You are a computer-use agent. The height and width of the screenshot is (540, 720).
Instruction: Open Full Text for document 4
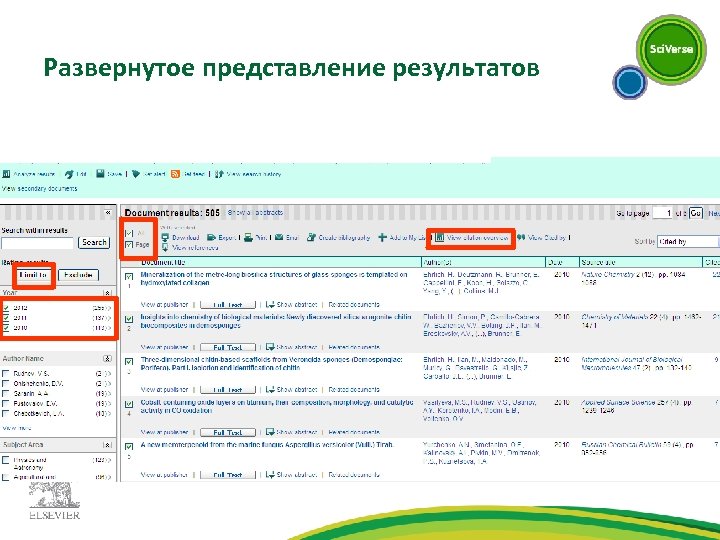pos(228,433)
